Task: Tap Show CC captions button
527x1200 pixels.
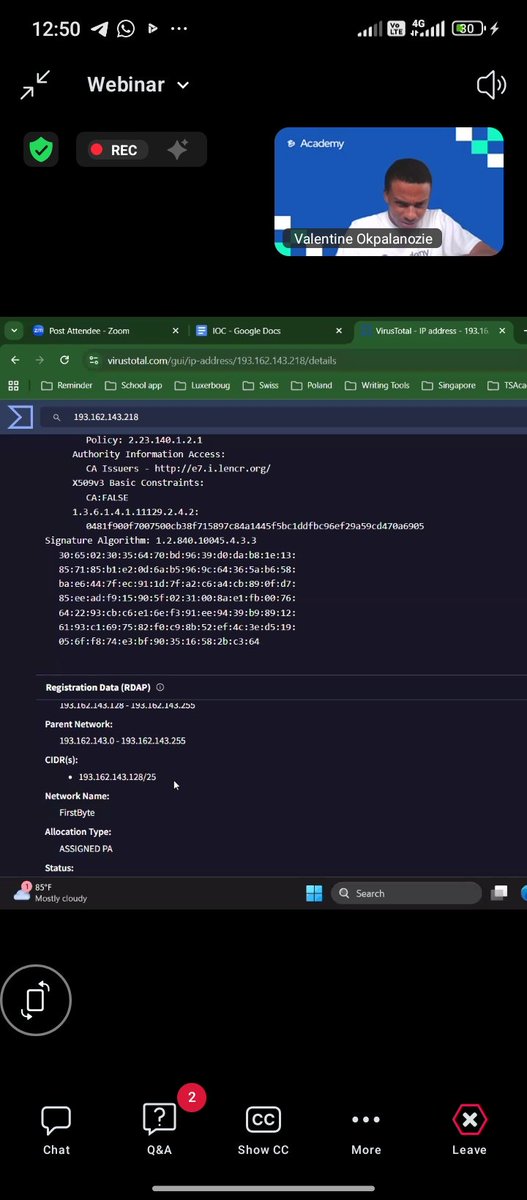Action: coord(263,1130)
